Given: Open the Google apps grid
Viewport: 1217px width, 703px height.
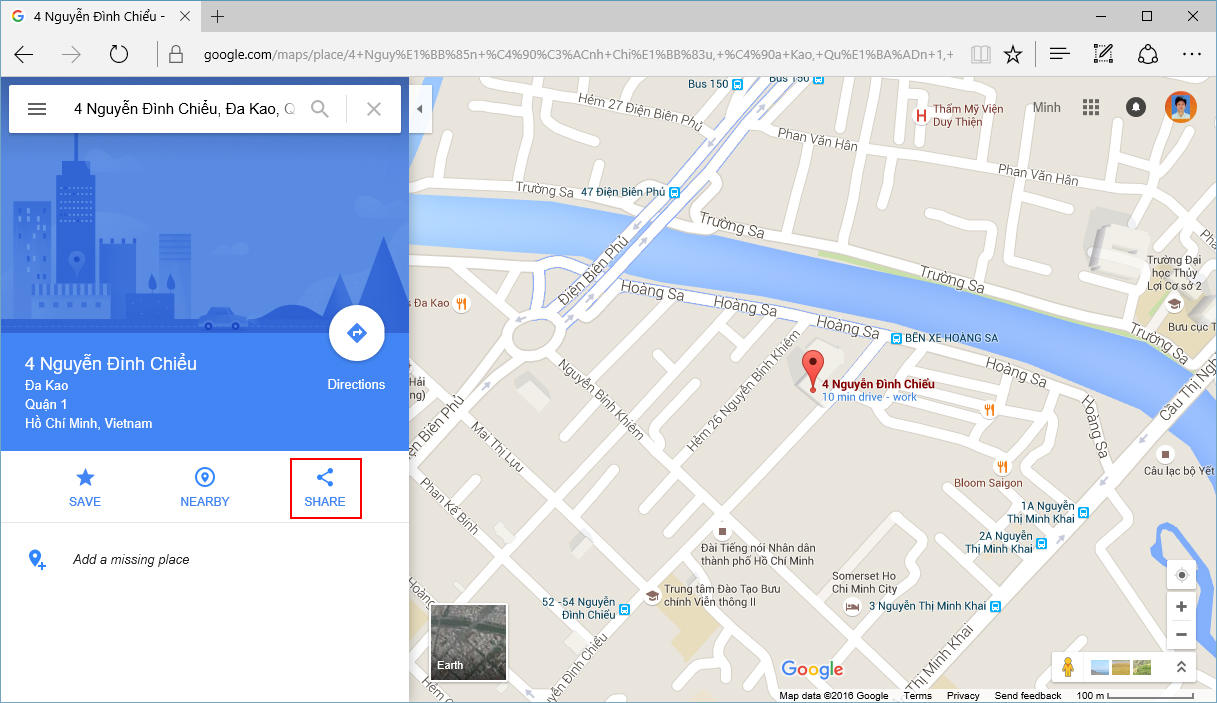Looking at the screenshot, I should click(x=1091, y=107).
